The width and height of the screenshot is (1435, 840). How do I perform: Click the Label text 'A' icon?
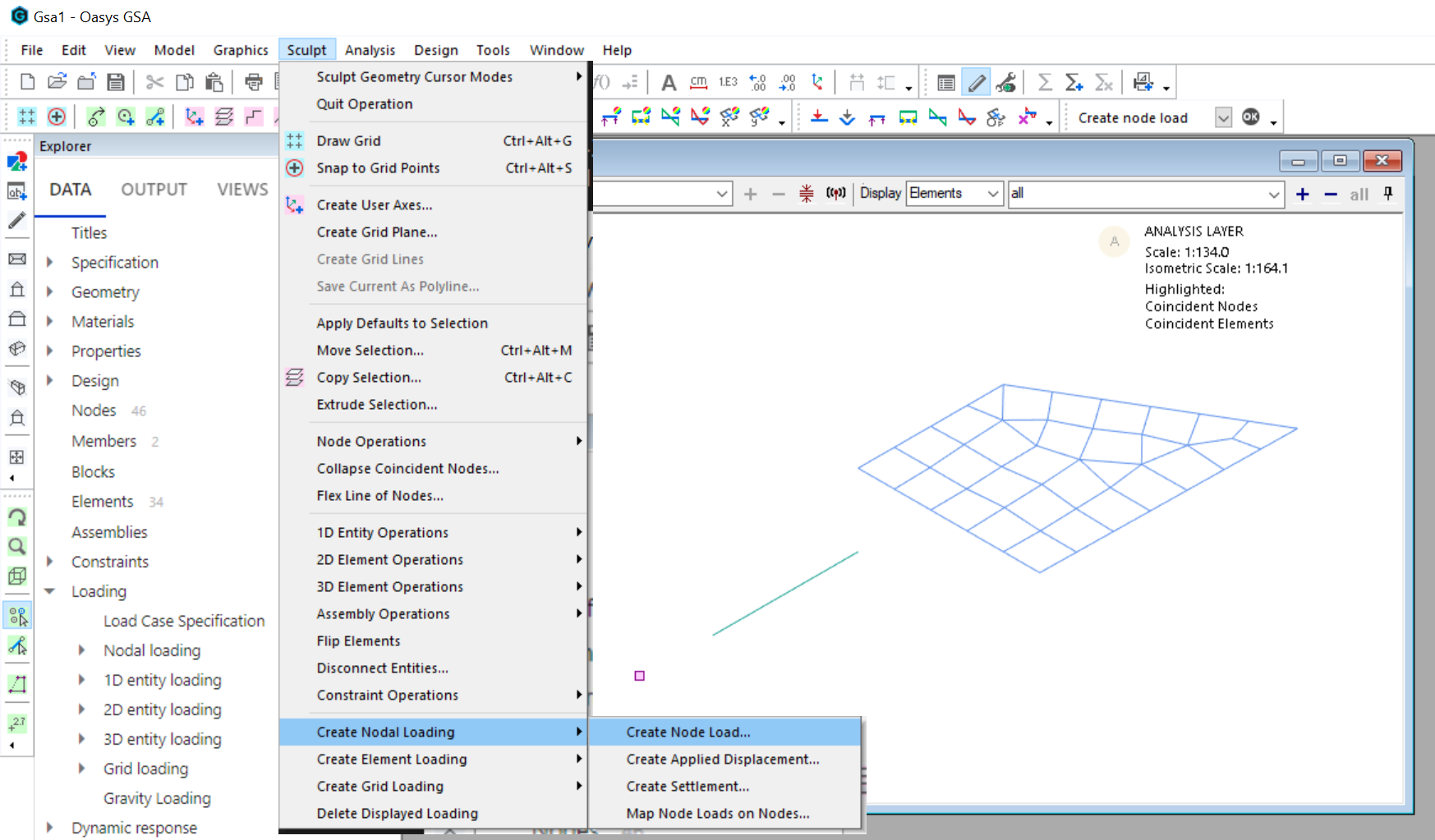tap(669, 82)
